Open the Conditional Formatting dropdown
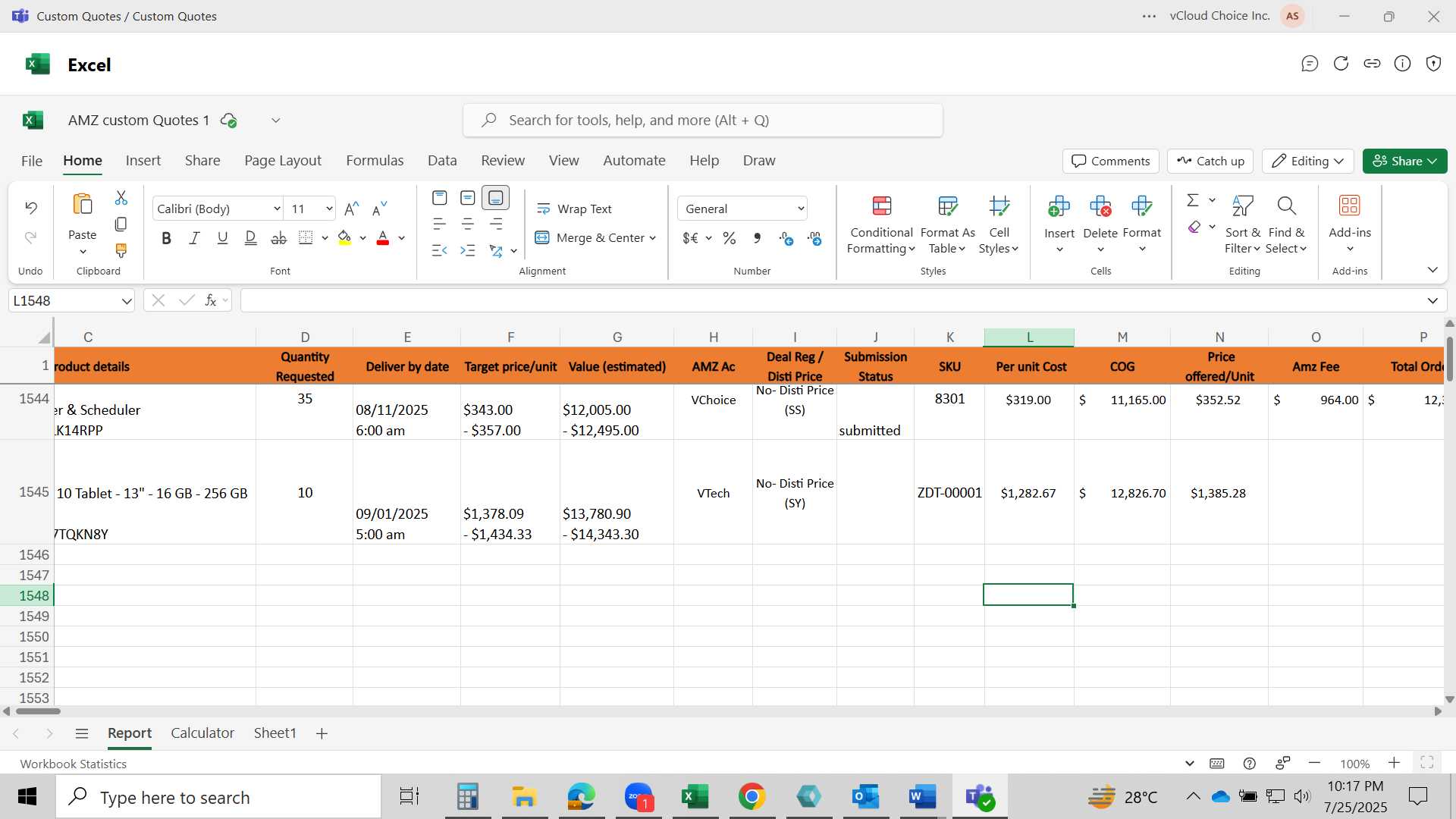The width and height of the screenshot is (1456, 819). [880, 224]
